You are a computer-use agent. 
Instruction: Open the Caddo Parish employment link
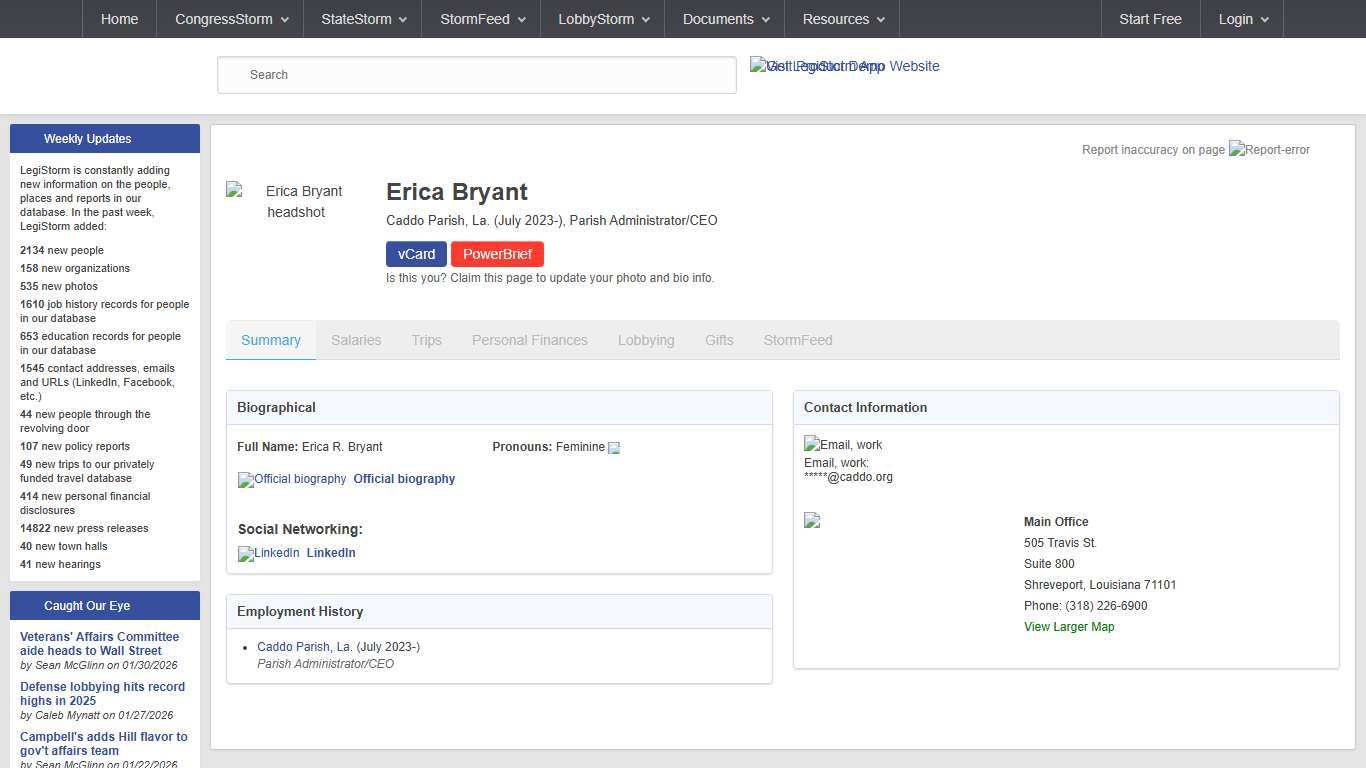coord(304,647)
